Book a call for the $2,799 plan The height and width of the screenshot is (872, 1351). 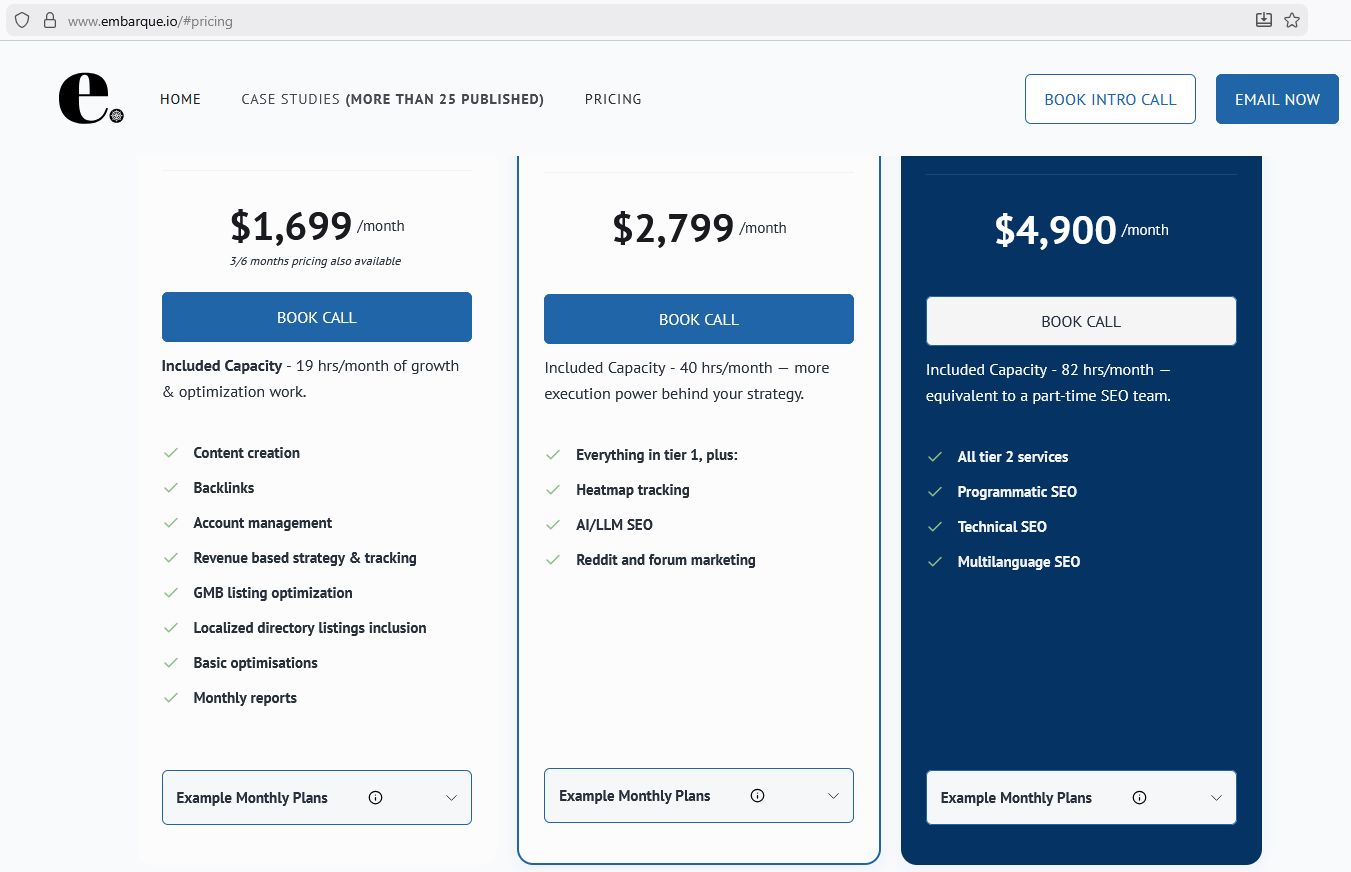point(698,319)
